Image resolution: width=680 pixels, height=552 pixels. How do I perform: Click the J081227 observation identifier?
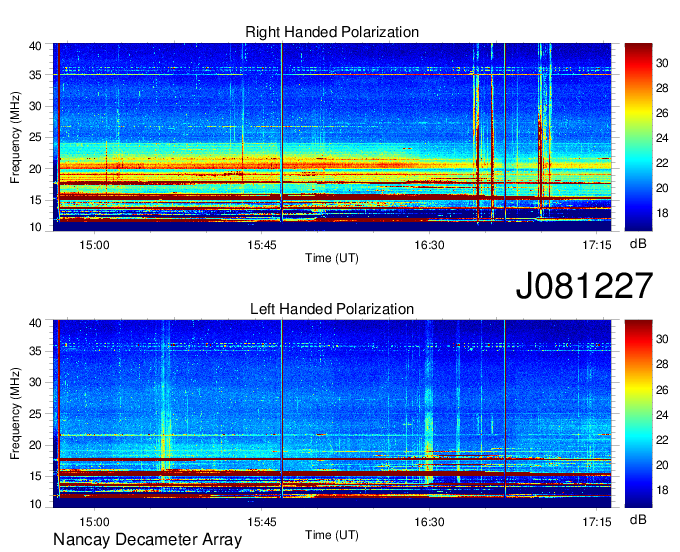point(584,286)
